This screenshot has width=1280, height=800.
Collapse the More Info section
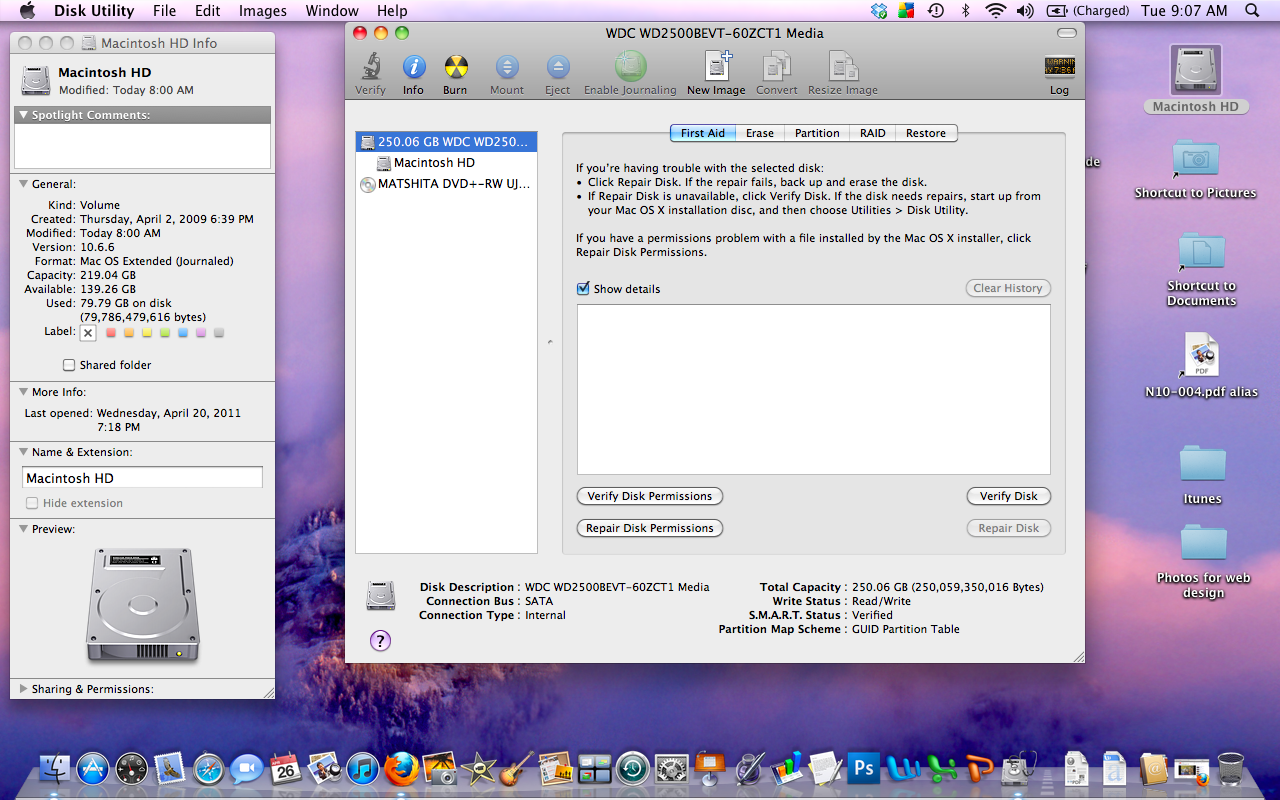(23, 392)
